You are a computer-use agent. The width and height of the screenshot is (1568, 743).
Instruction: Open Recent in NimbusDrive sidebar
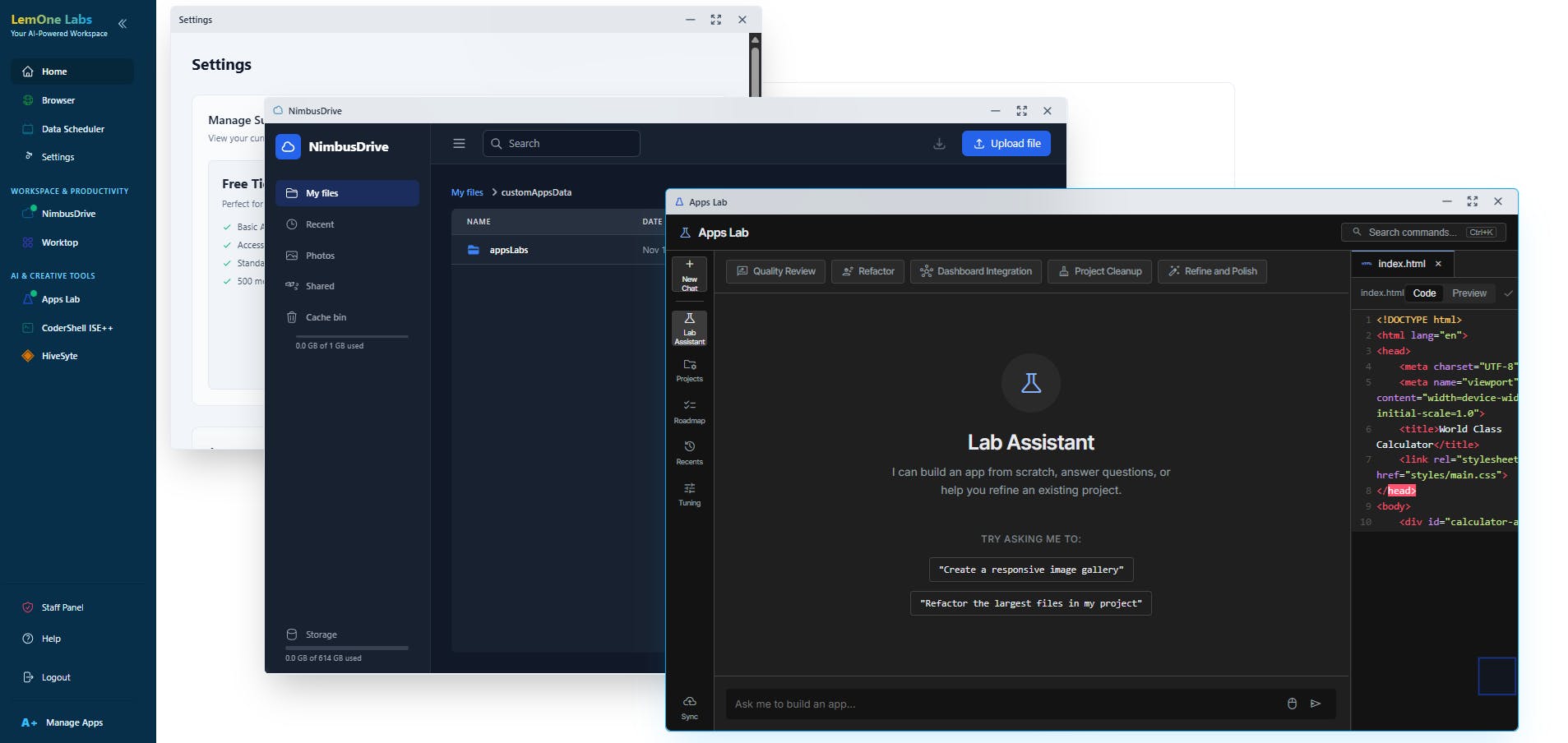pyautogui.click(x=347, y=224)
